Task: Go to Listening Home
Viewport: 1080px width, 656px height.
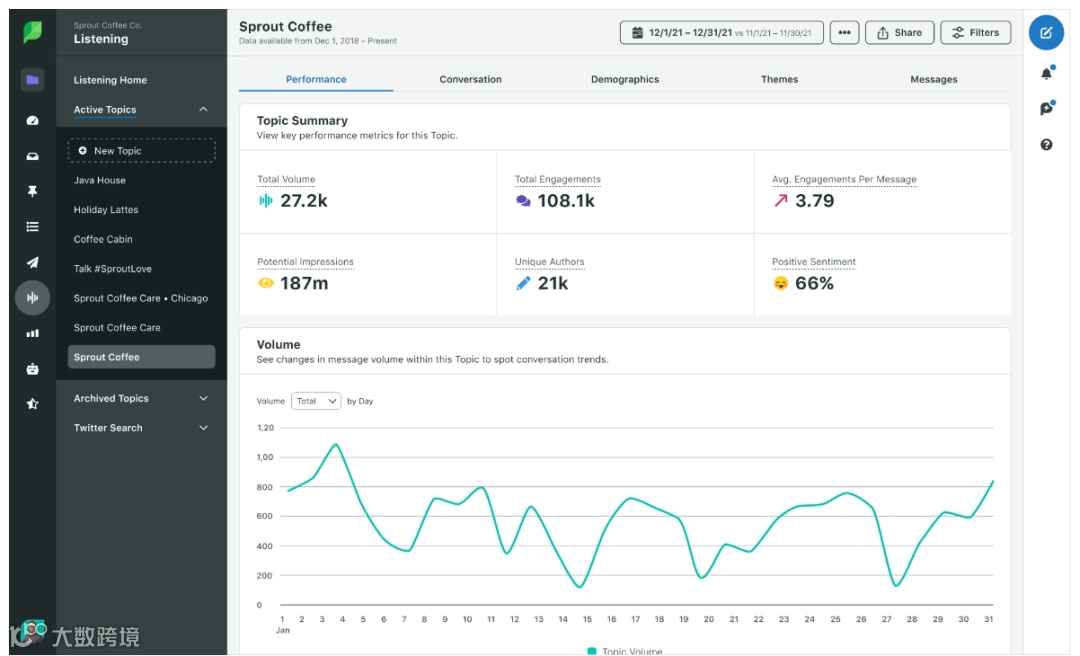Action: point(110,80)
